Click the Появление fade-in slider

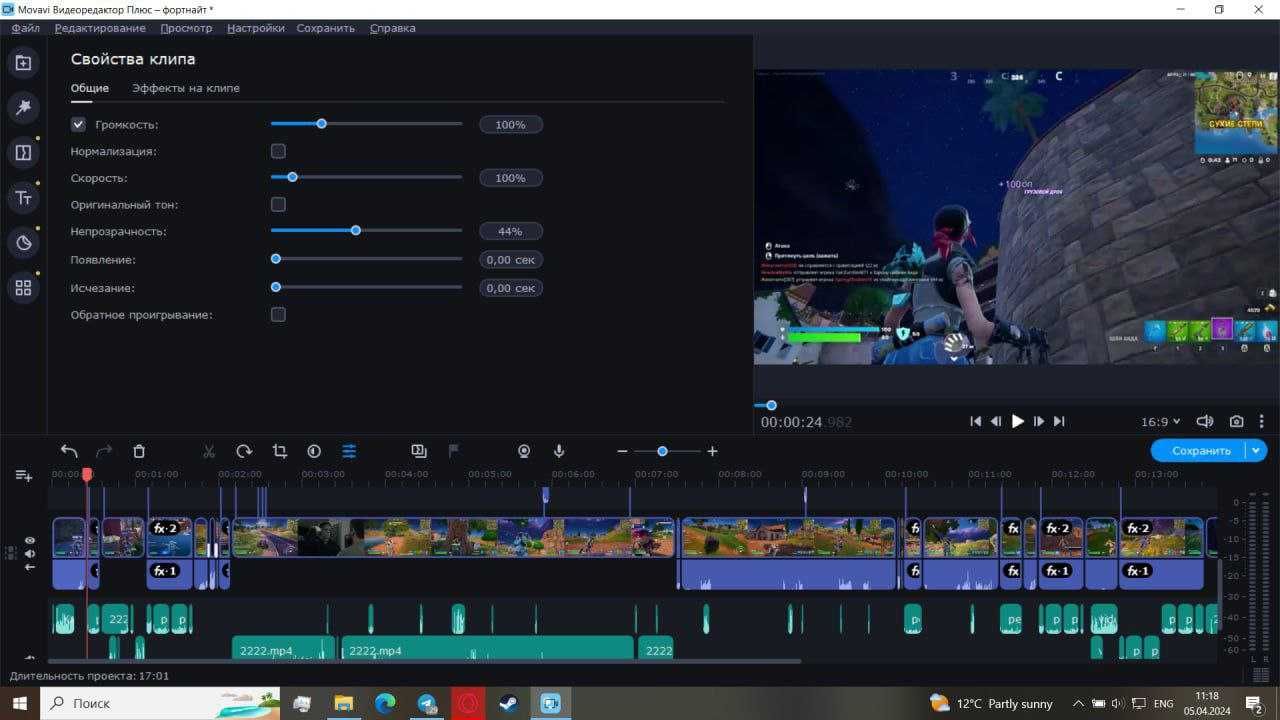366,259
